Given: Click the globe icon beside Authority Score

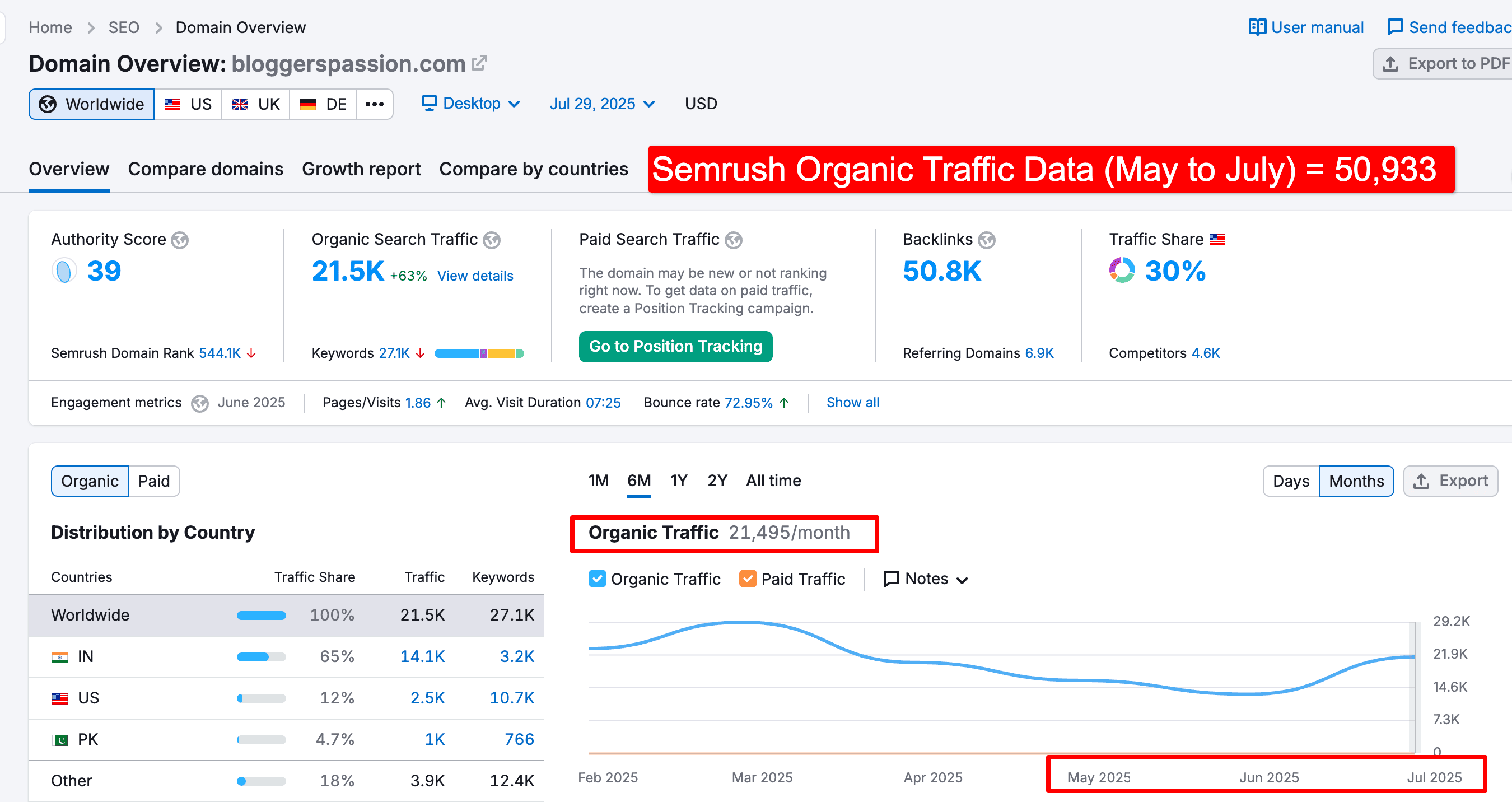Looking at the screenshot, I should (180, 240).
